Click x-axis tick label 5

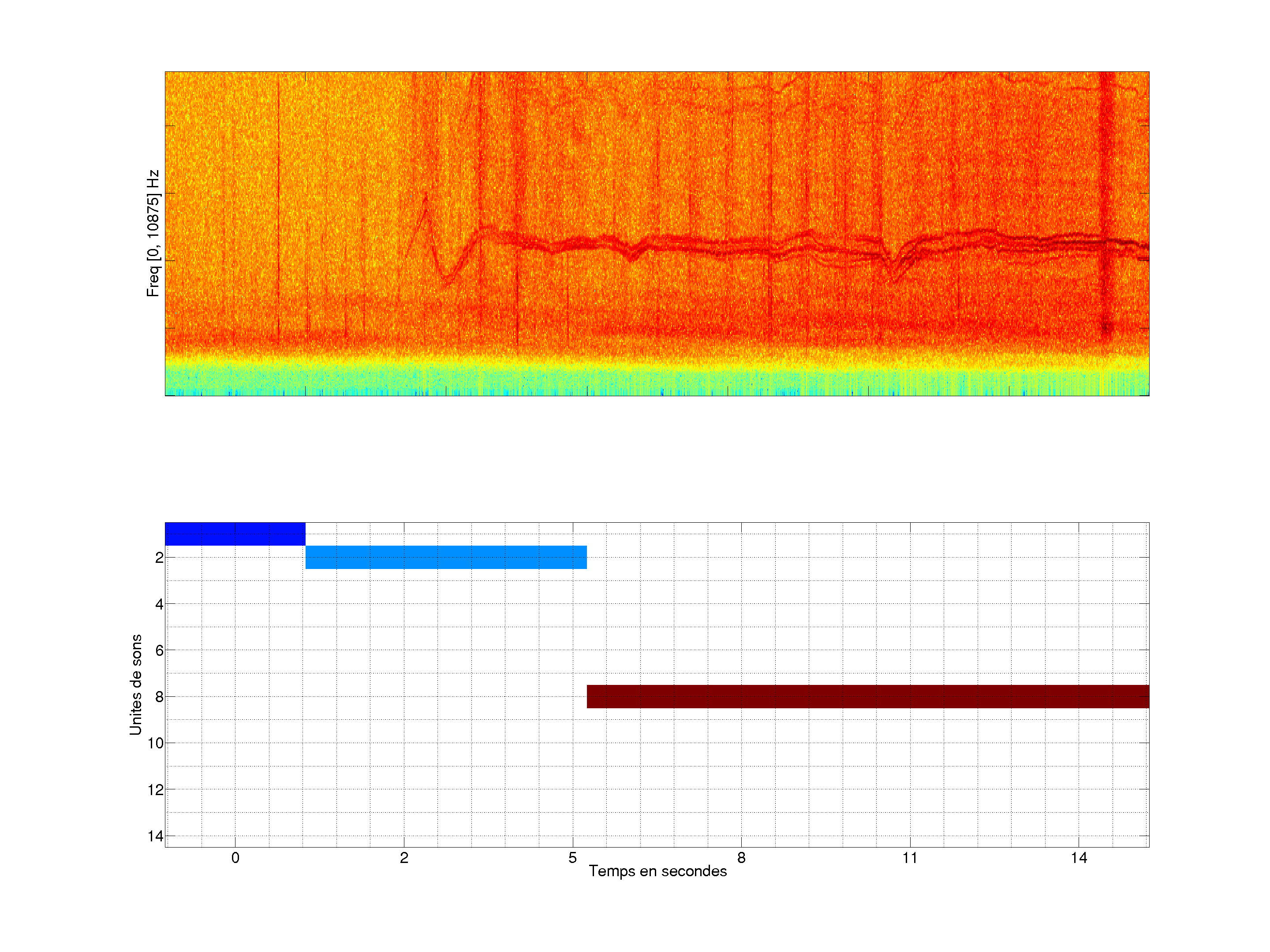(x=572, y=858)
